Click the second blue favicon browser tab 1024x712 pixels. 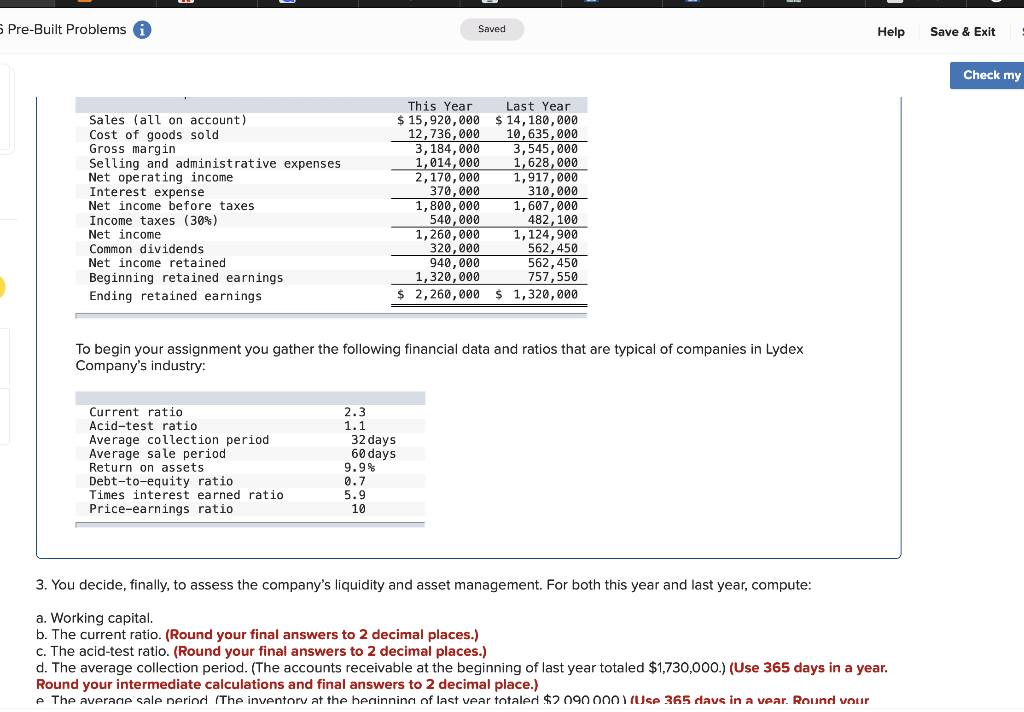click(589, 3)
